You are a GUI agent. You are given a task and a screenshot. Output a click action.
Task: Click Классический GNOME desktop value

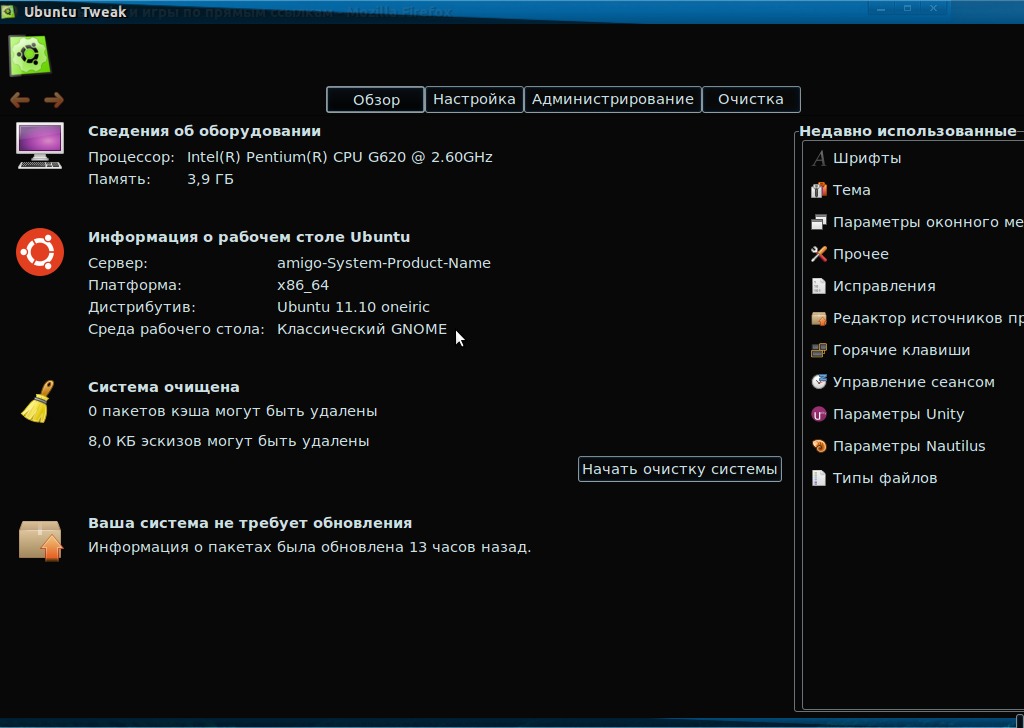pos(362,329)
